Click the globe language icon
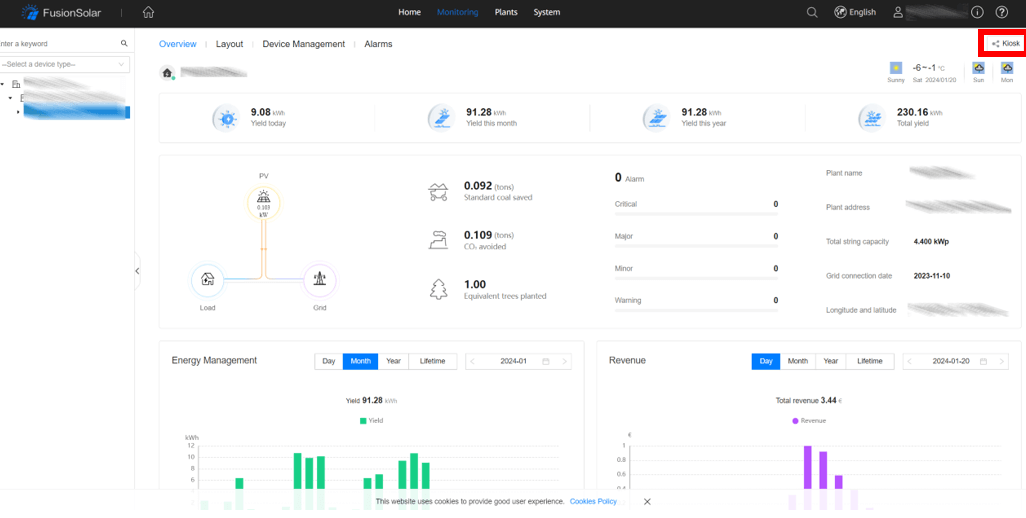The image size is (1026, 518). pyautogui.click(x=840, y=12)
